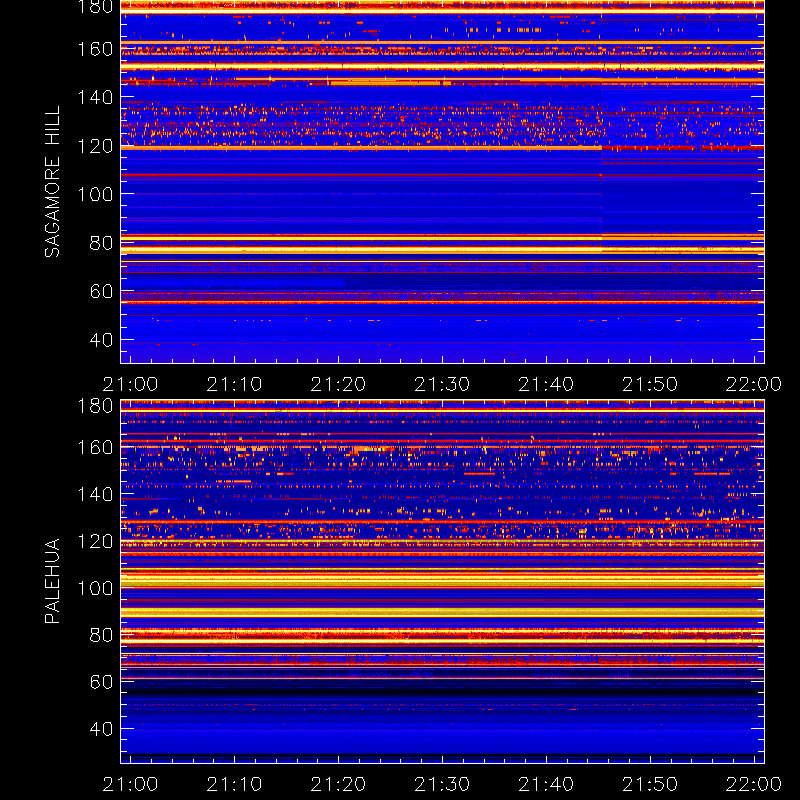Pick 21:30 on Palehua time axis
Viewport: 800px width, 800px height.
(x=442, y=784)
